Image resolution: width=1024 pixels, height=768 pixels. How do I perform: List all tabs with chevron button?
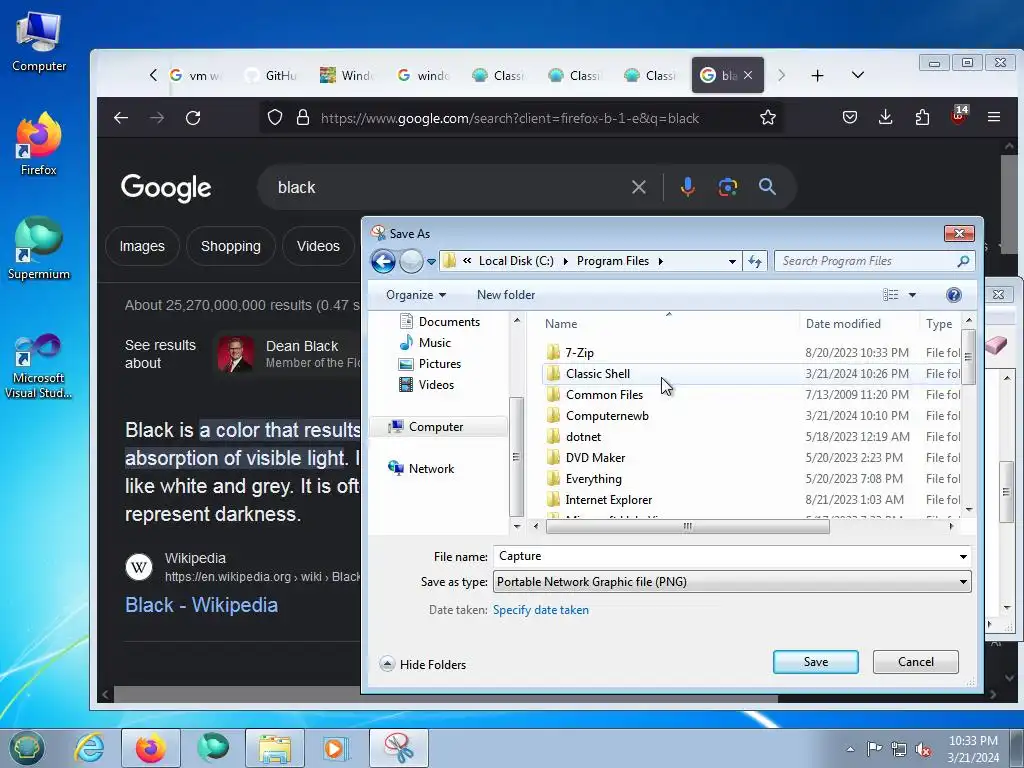pyautogui.click(x=858, y=75)
